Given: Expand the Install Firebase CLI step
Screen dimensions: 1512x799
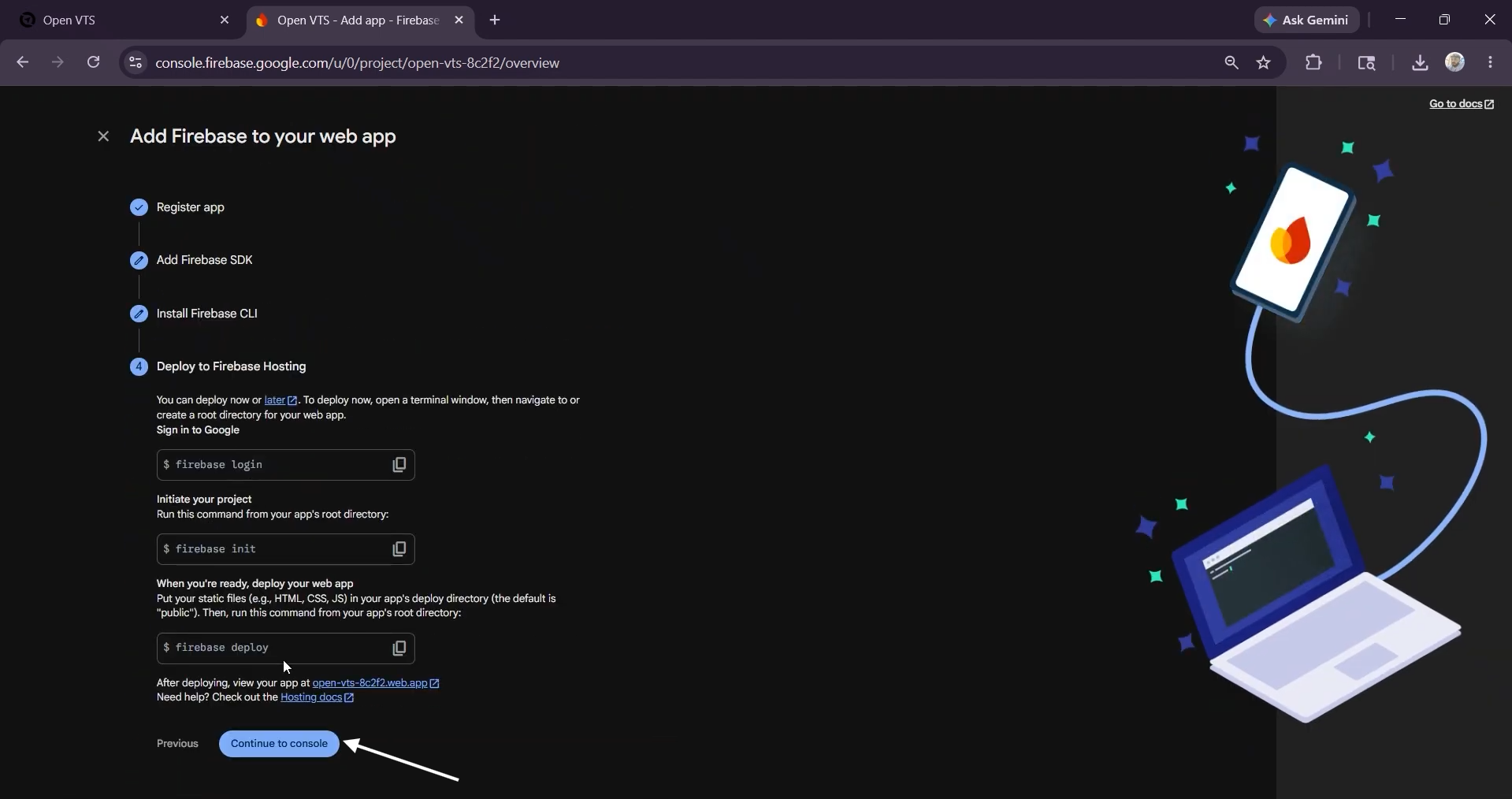Looking at the screenshot, I should pyautogui.click(x=207, y=314).
